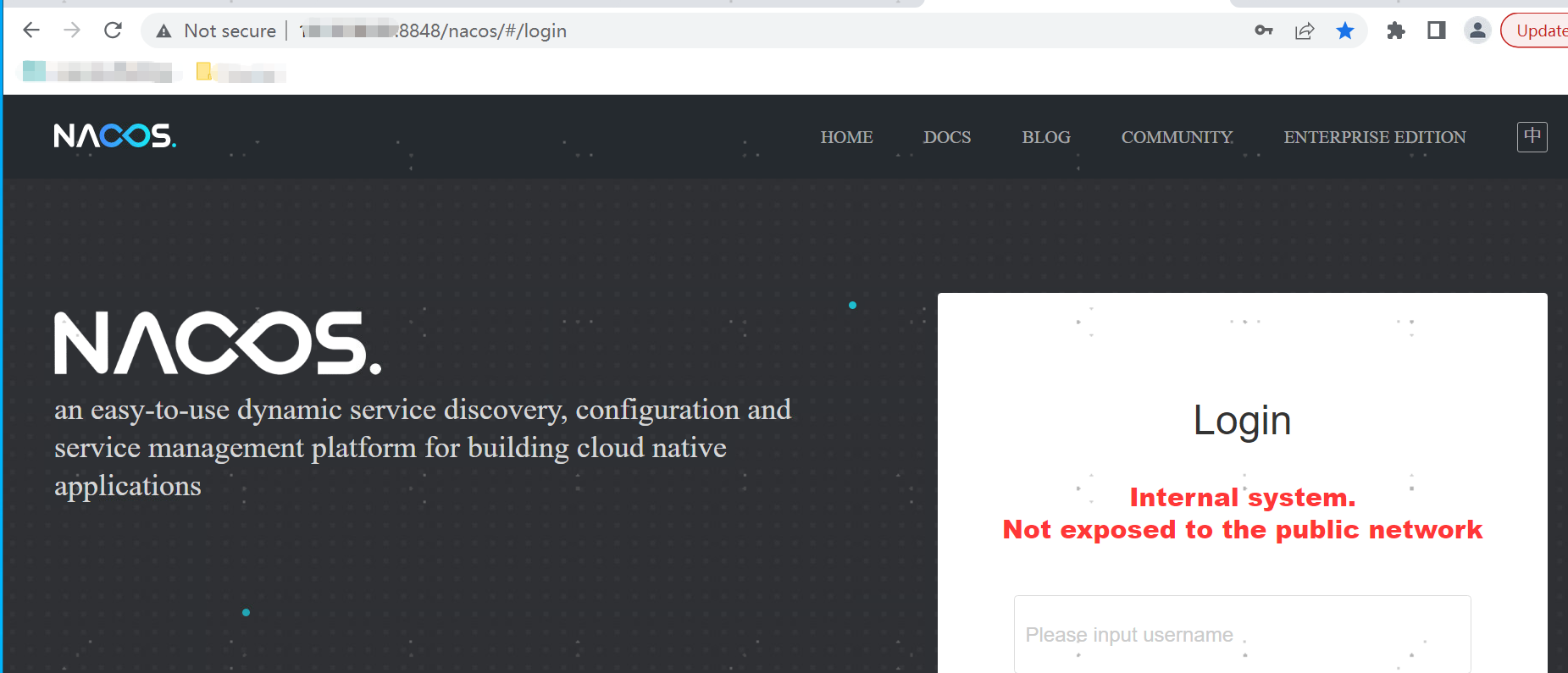The height and width of the screenshot is (673, 1568).
Task: Reload the page with the refresh icon
Action: tap(113, 30)
